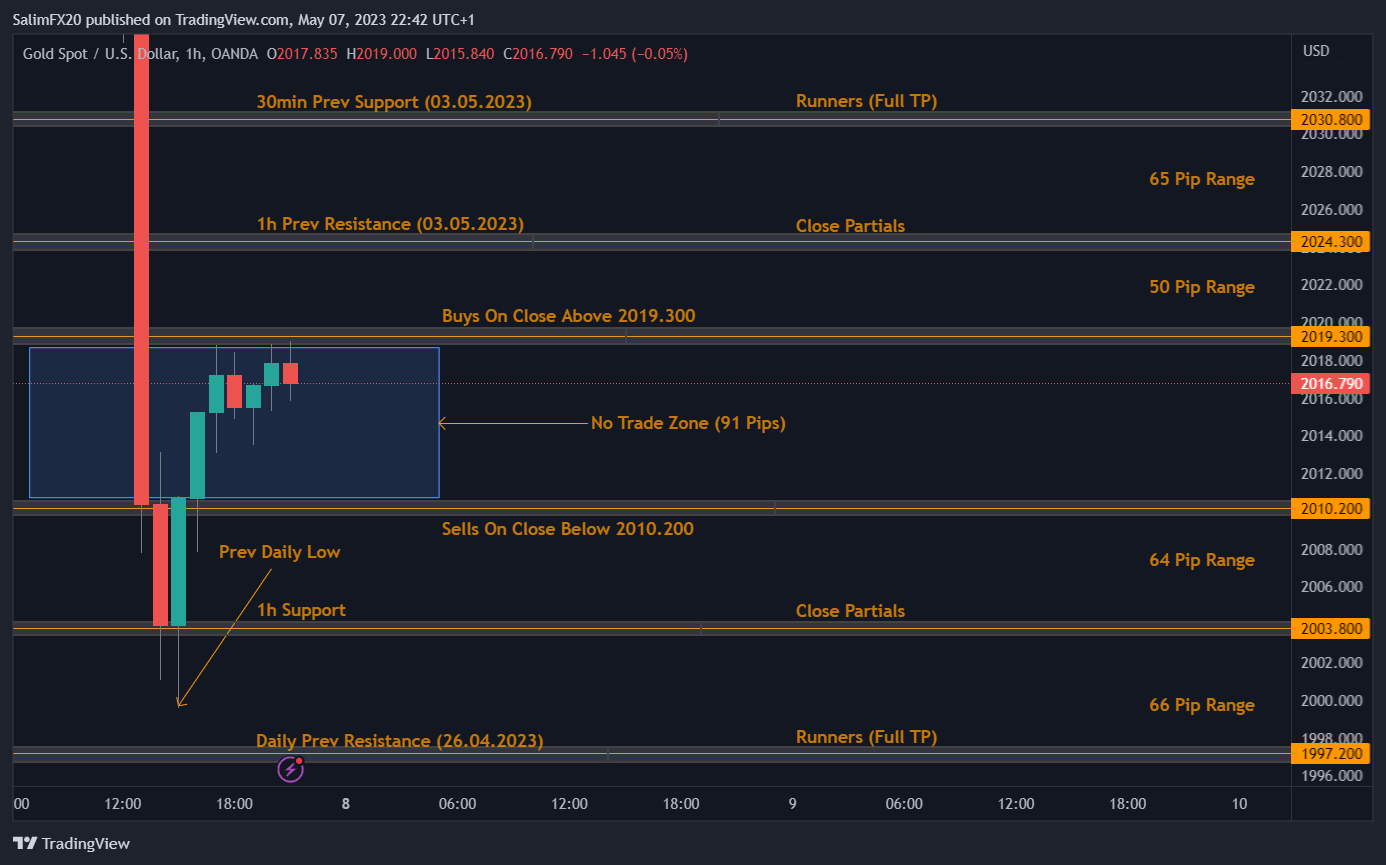Viewport: 1386px width, 865px height.
Task: Click the 'Prev Daily Low' annotation
Action: point(280,551)
